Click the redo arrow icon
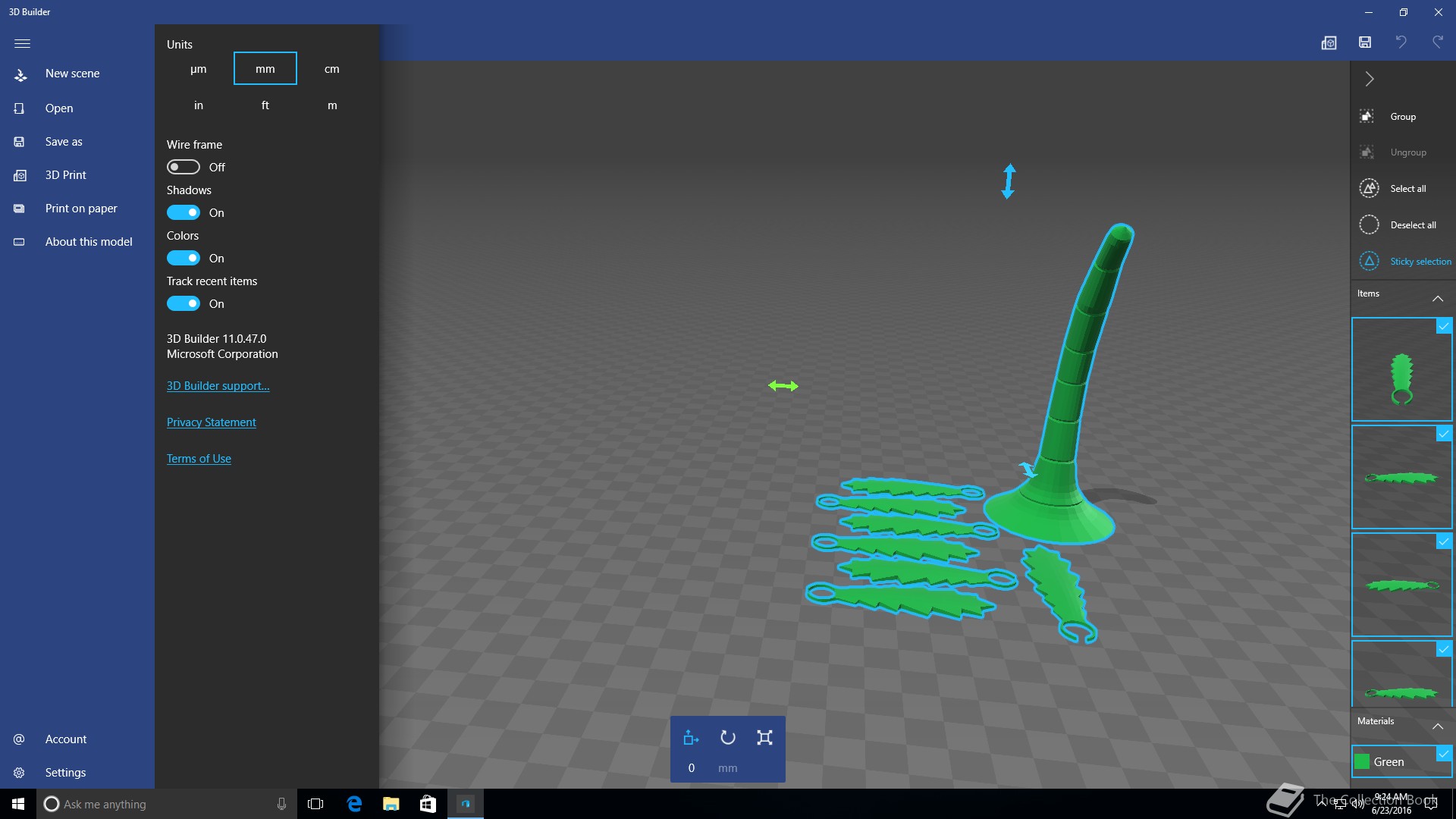1456x819 pixels. coord(1437,42)
